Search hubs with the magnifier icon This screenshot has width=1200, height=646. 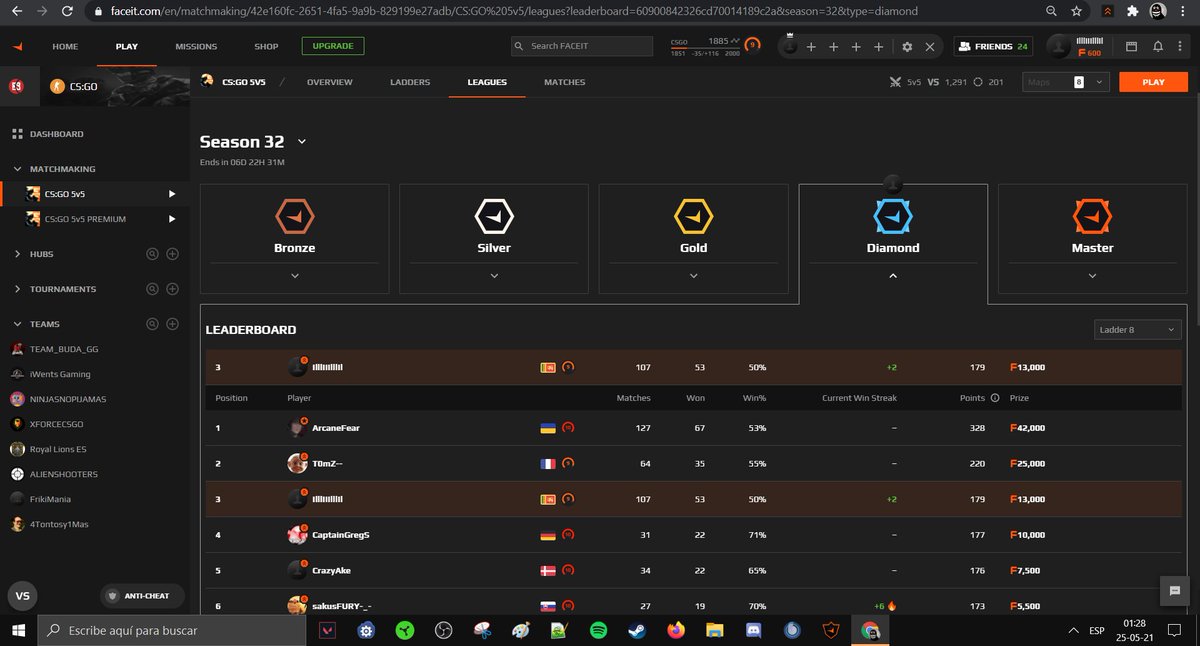(x=152, y=254)
